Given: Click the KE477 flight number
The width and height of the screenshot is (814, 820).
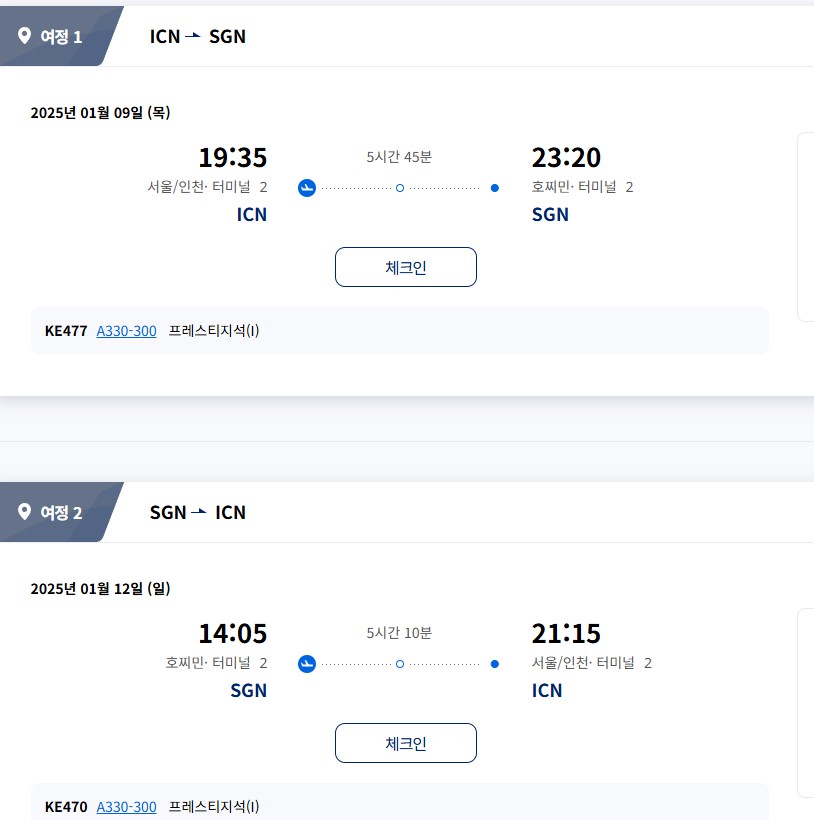Looking at the screenshot, I should (66, 331).
